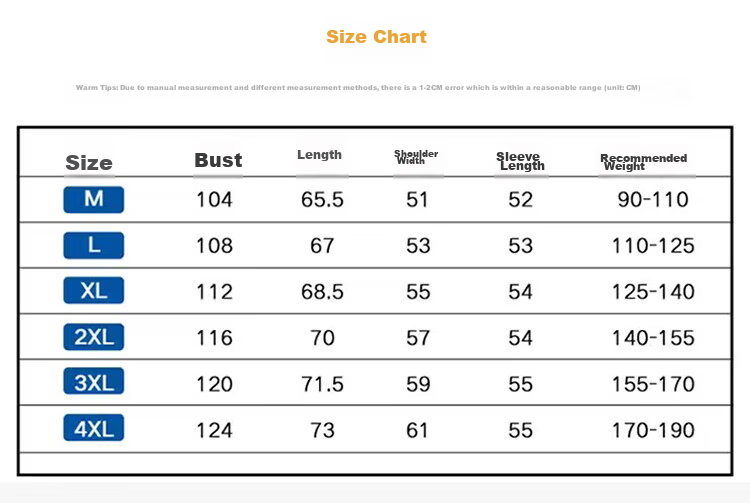Select the blue L size badge
Screen dimensions: 750x503
point(94,245)
